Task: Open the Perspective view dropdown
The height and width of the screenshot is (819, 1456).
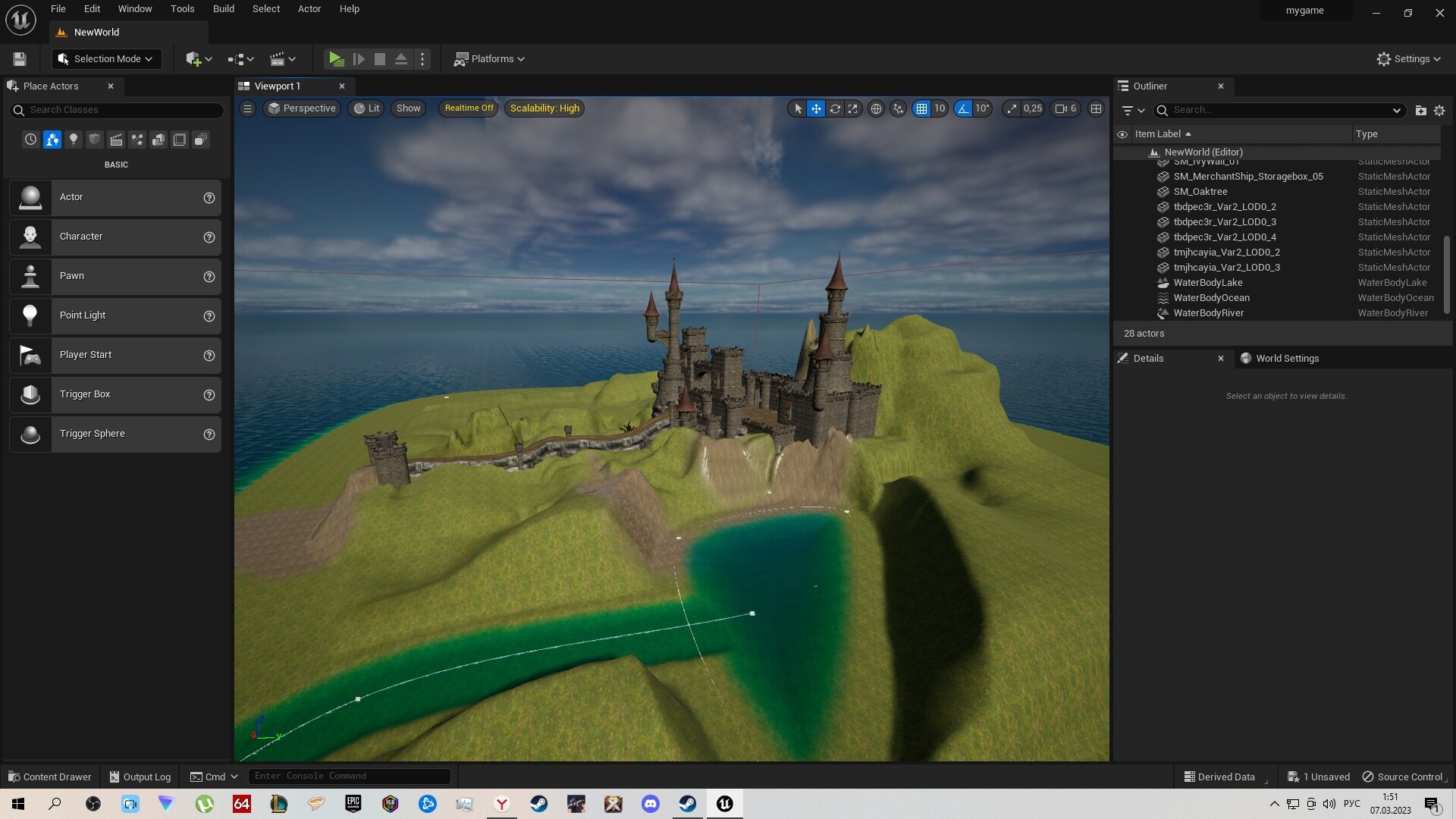Action: (301, 108)
